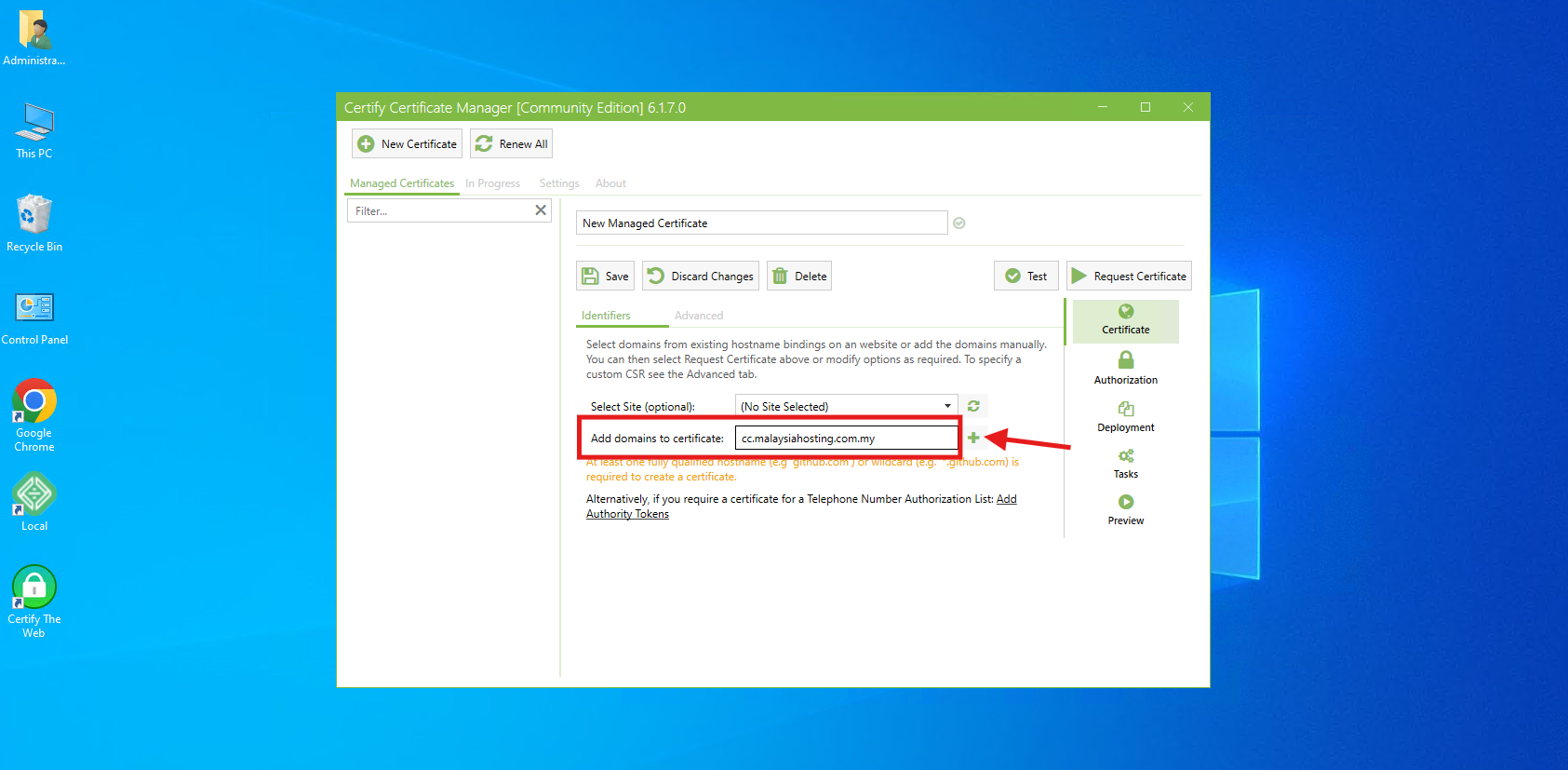Select Google Chrome desktop shortcut
This screenshot has width=1568, height=770.
tap(34, 415)
